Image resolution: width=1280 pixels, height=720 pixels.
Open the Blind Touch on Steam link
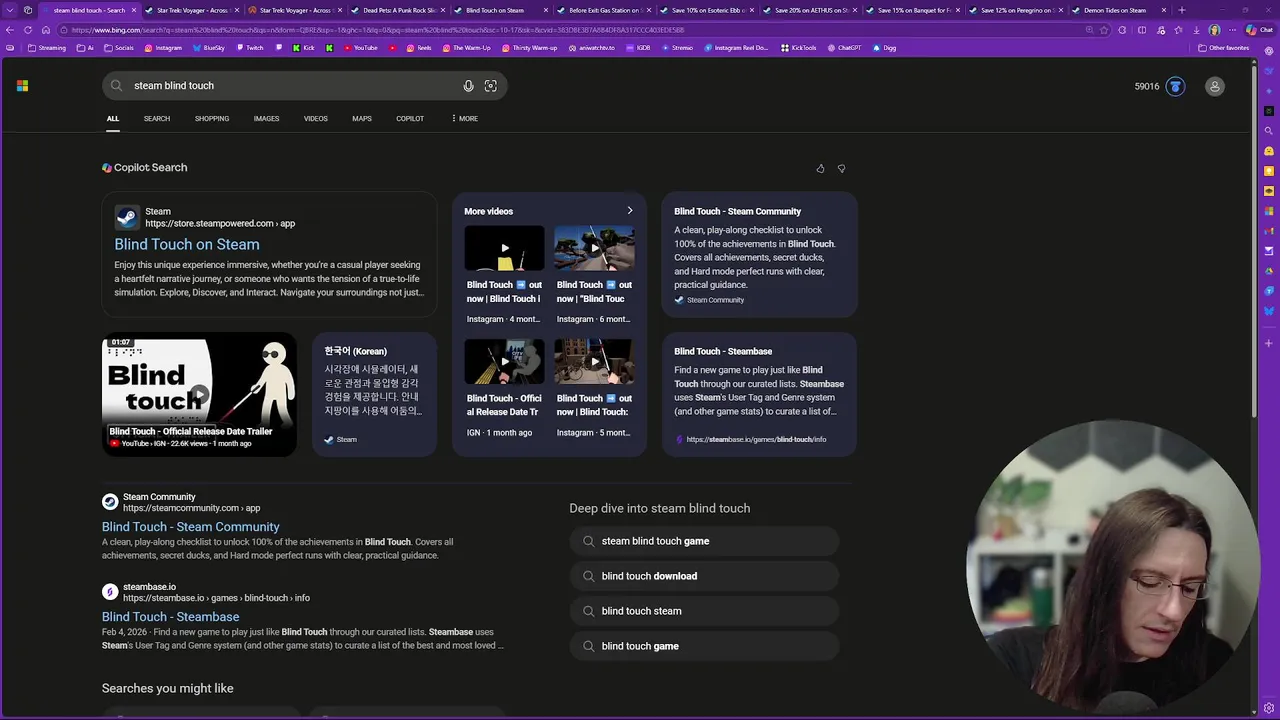tap(187, 244)
